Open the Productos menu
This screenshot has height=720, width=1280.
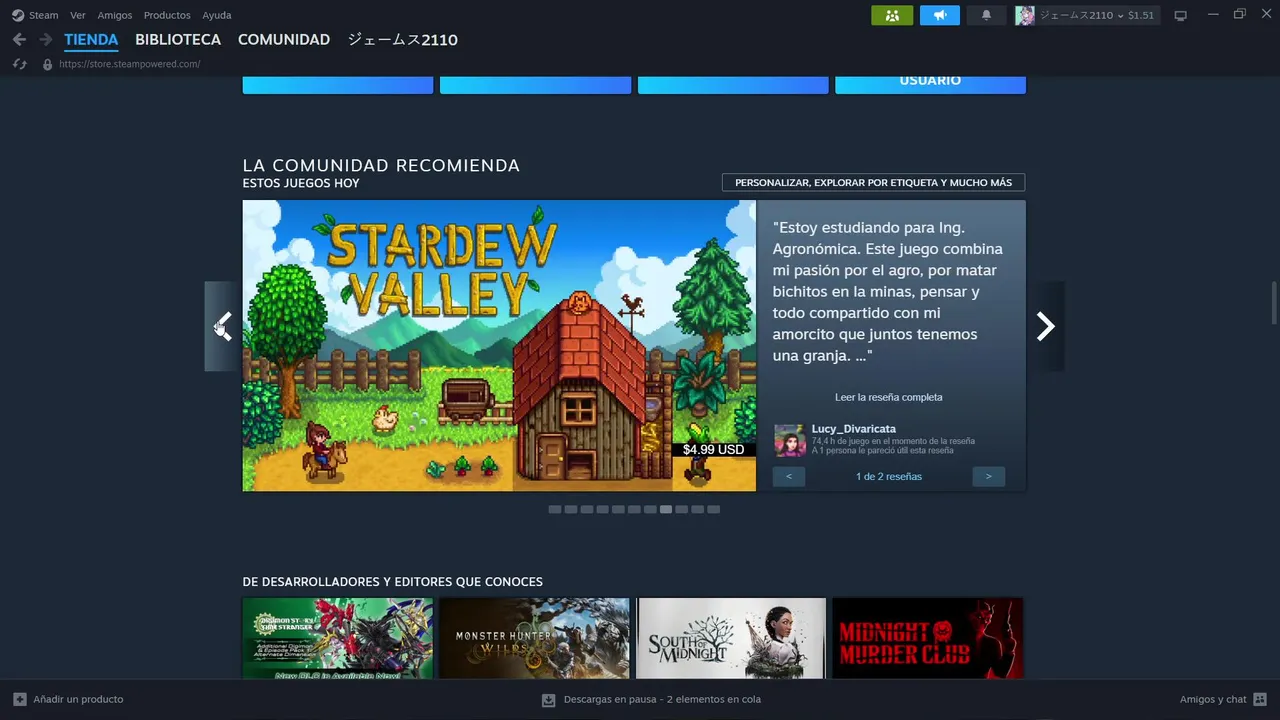(x=167, y=15)
